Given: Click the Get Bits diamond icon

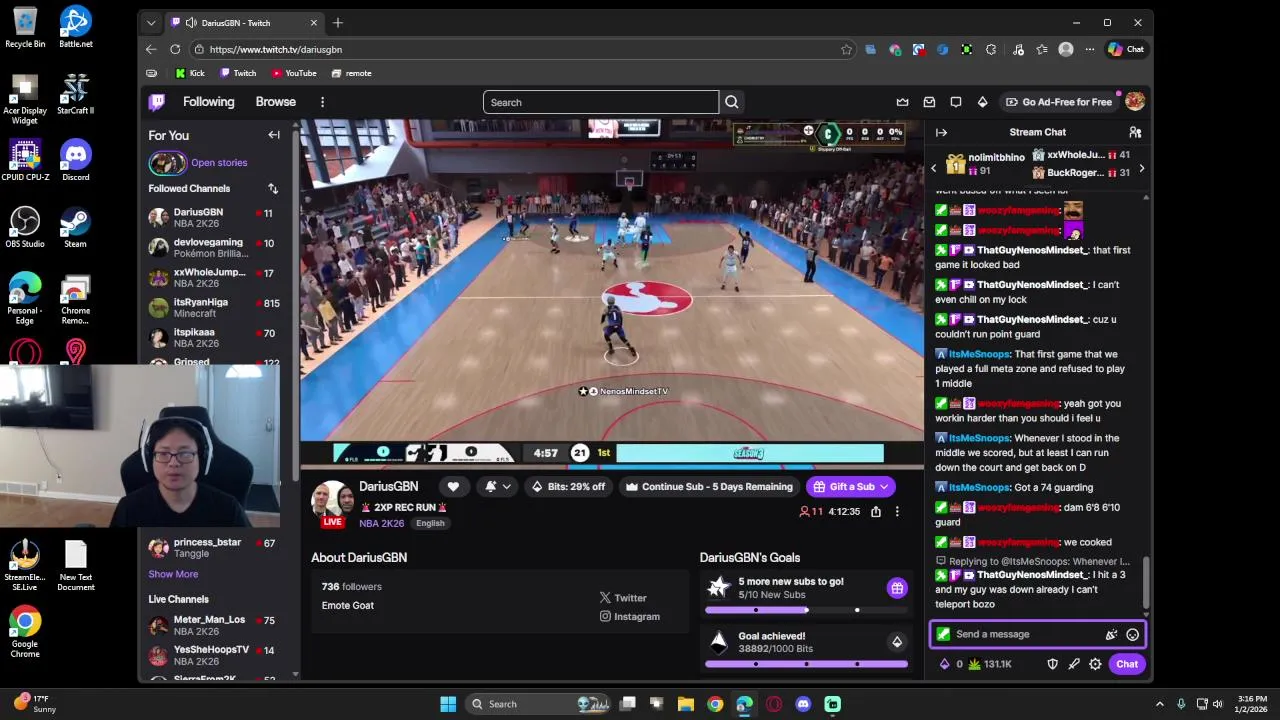Looking at the screenshot, I should (982, 102).
